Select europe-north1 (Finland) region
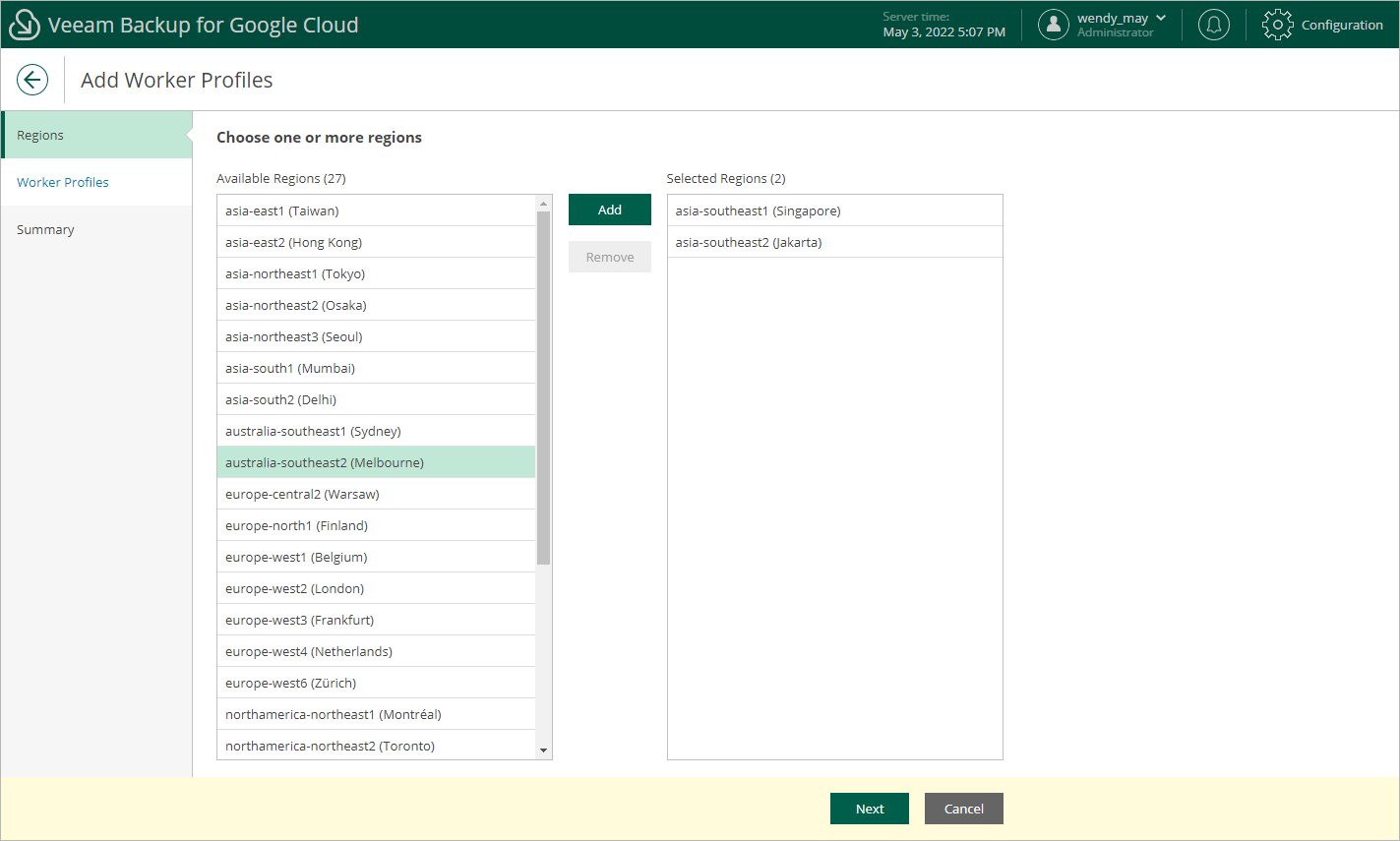The image size is (1400, 841). tap(376, 525)
